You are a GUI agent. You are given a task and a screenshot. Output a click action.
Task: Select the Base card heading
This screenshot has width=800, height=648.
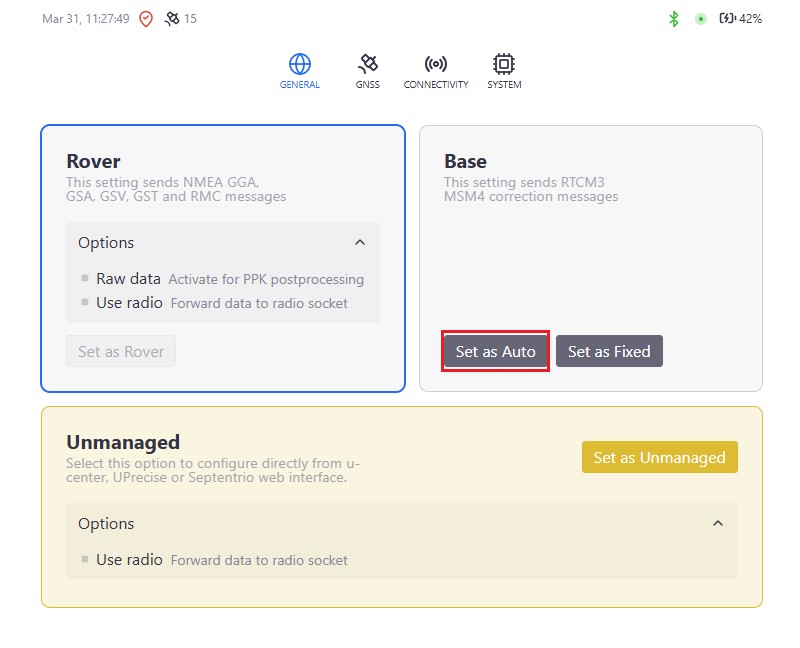click(465, 161)
